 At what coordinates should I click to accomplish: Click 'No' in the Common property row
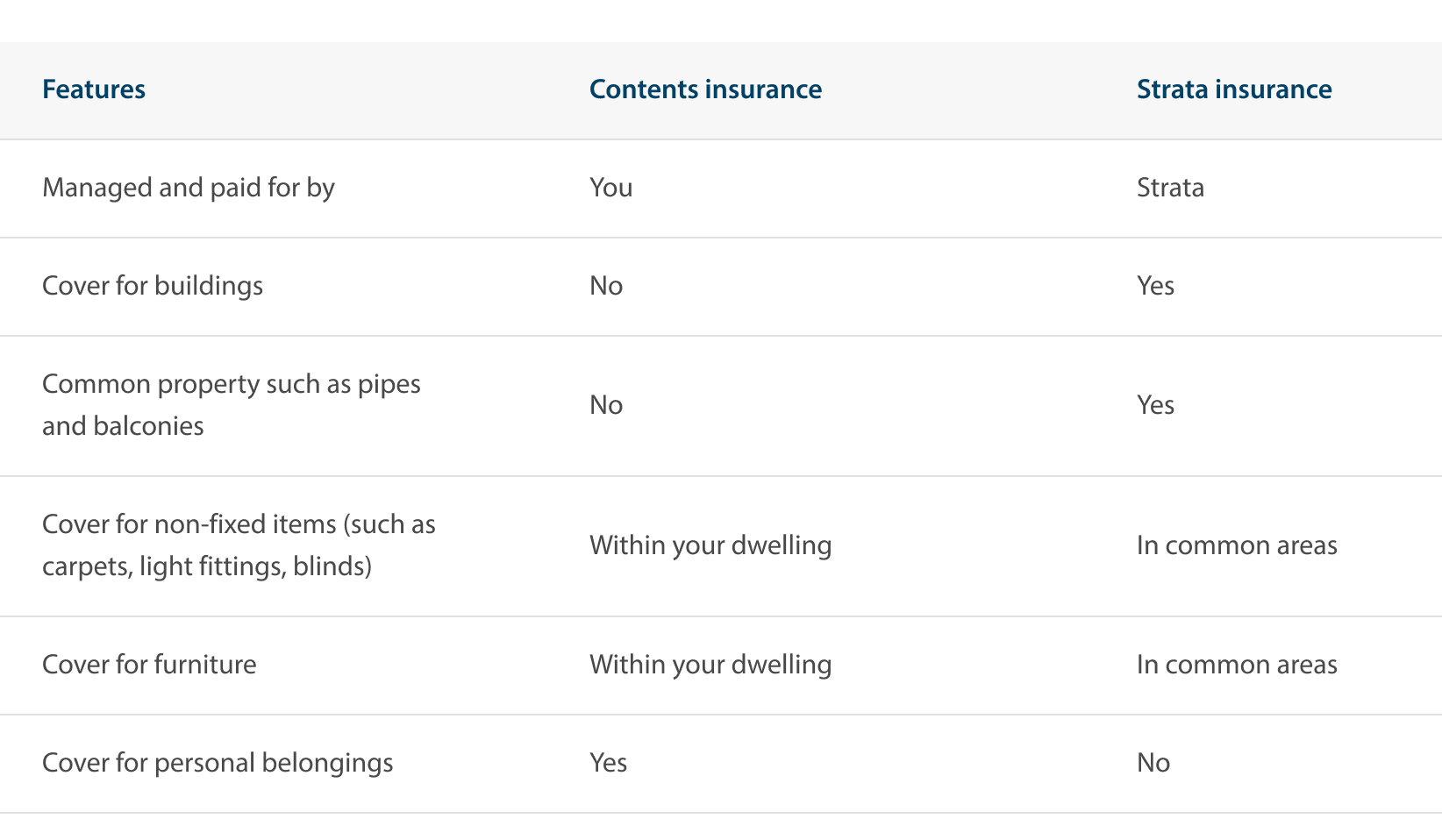pos(606,405)
